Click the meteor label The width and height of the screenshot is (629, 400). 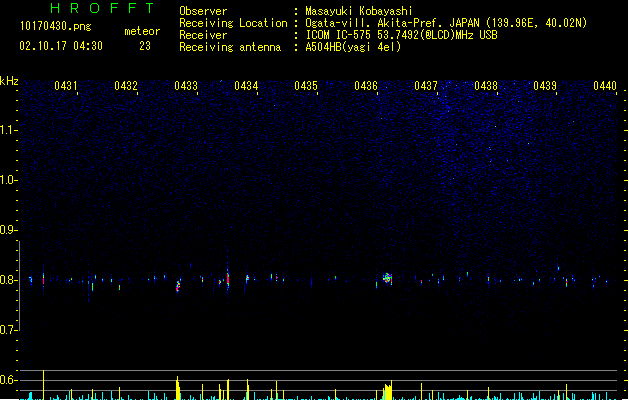pyautogui.click(x=142, y=31)
